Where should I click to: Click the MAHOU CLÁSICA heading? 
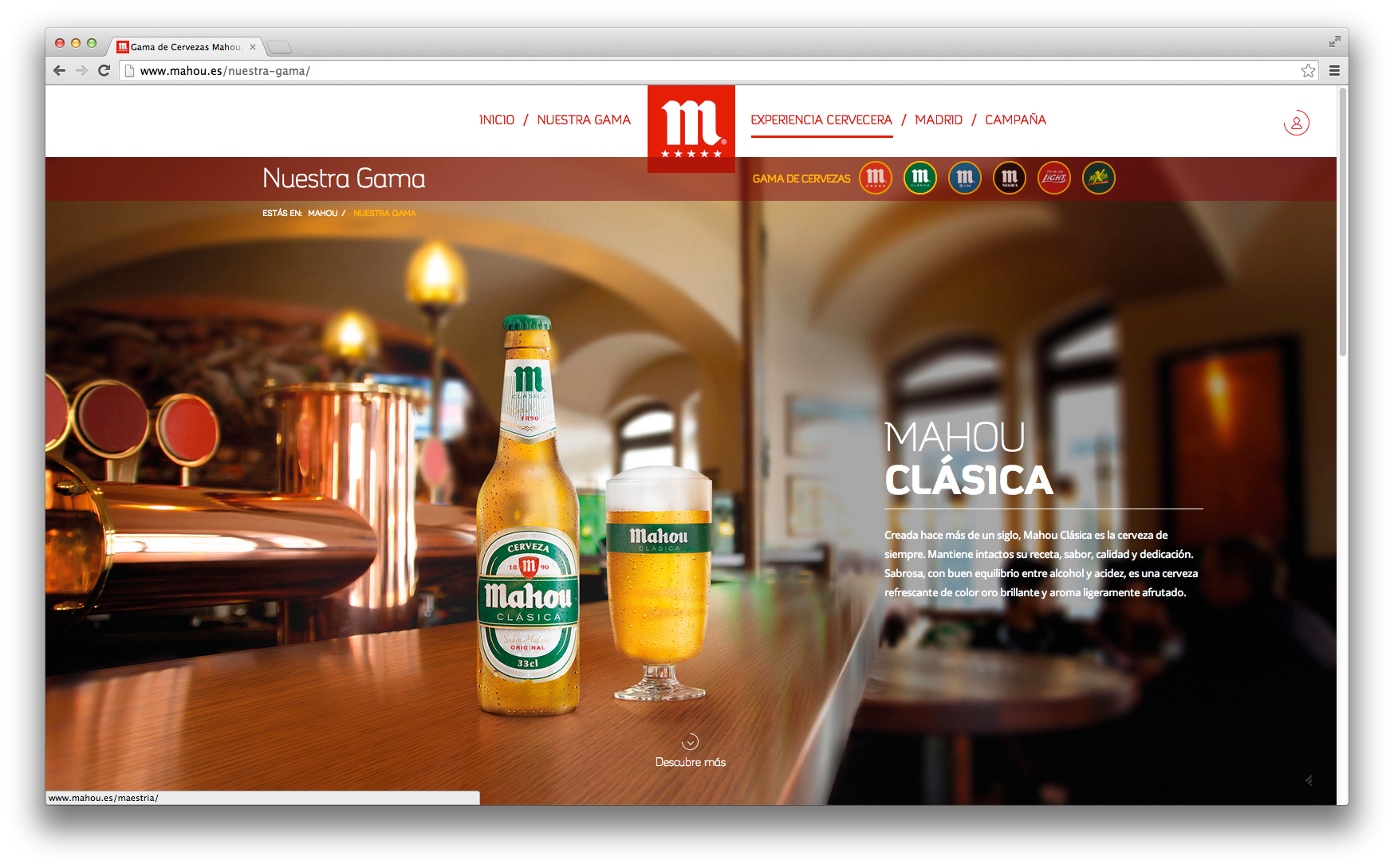(x=969, y=458)
